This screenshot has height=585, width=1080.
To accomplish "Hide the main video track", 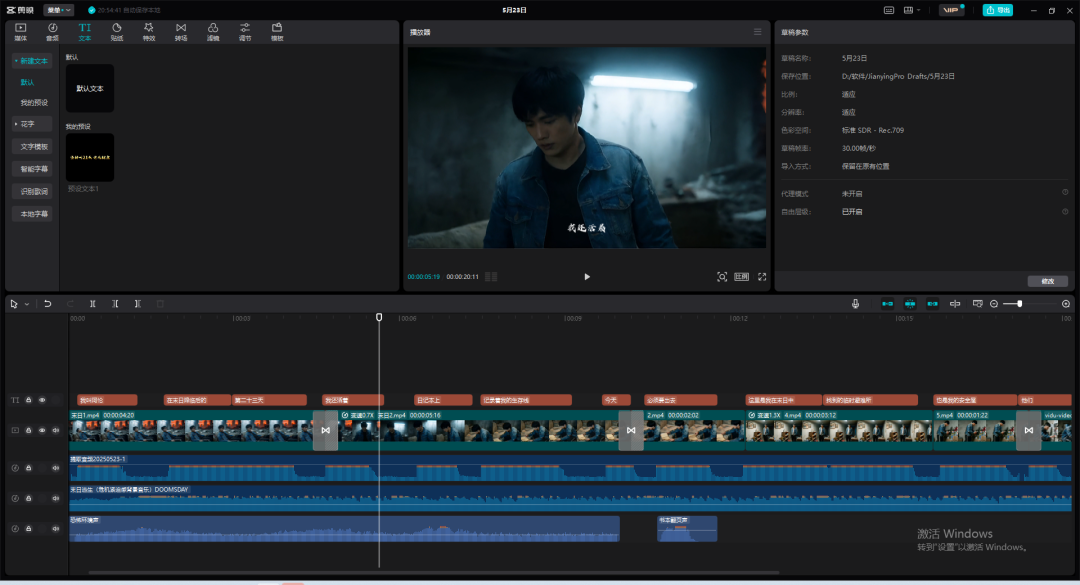I will click(42, 430).
